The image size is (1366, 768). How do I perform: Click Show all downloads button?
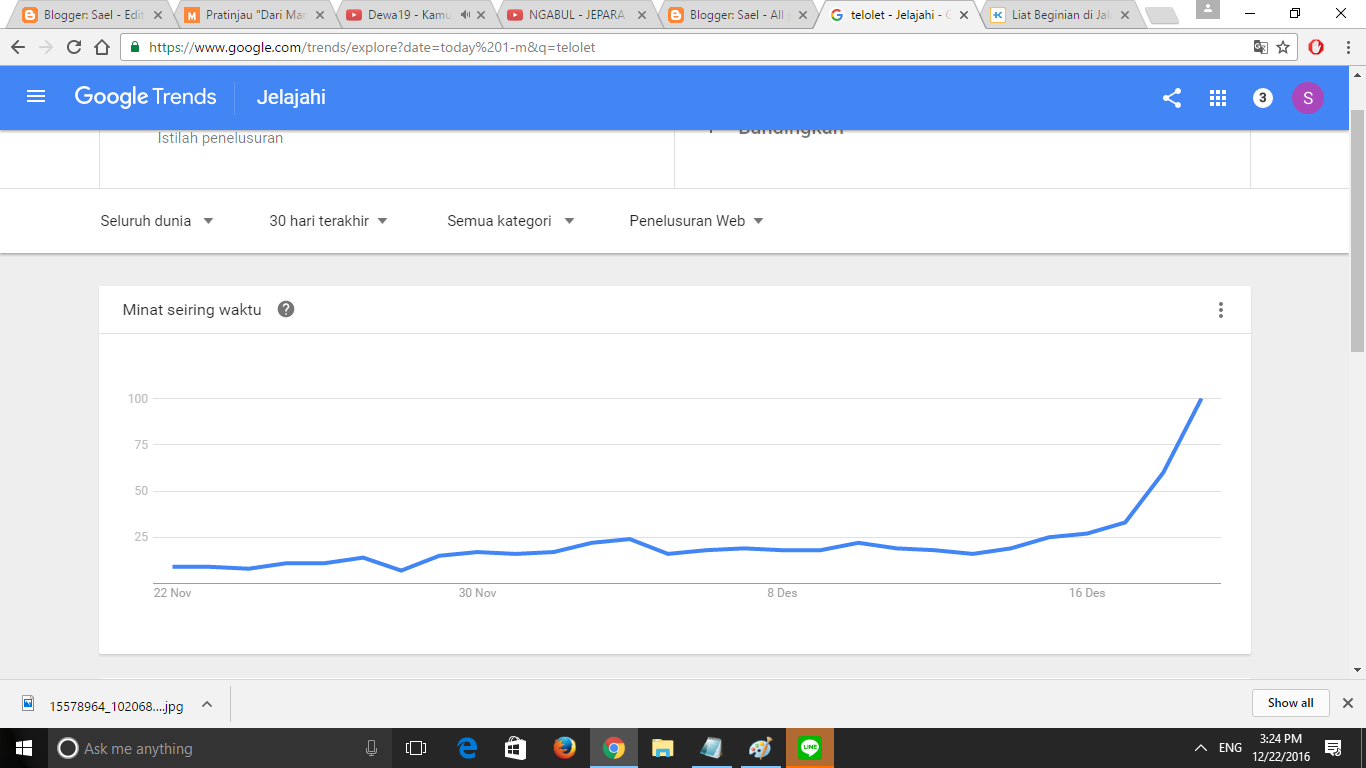[x=1290, y=703]
